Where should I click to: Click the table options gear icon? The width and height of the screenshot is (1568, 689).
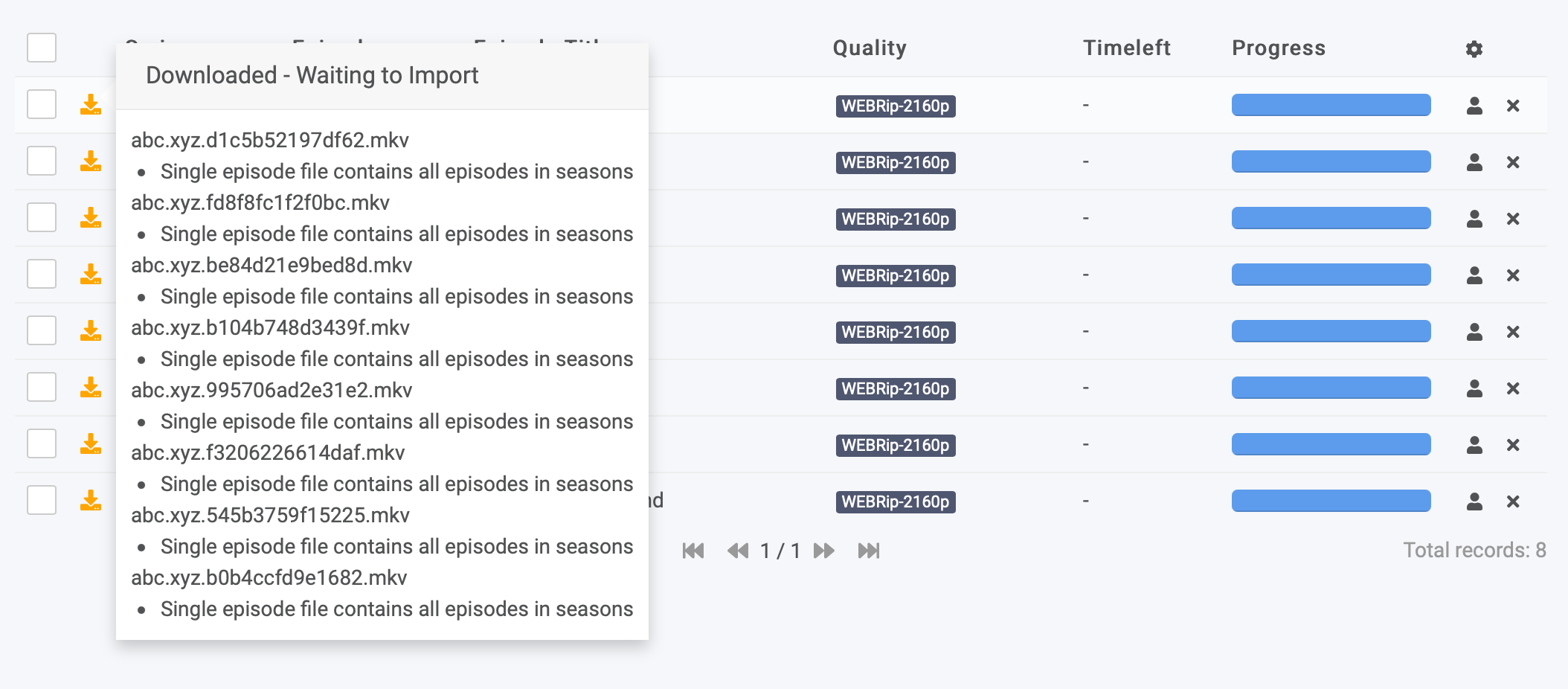coord(1474,49)
